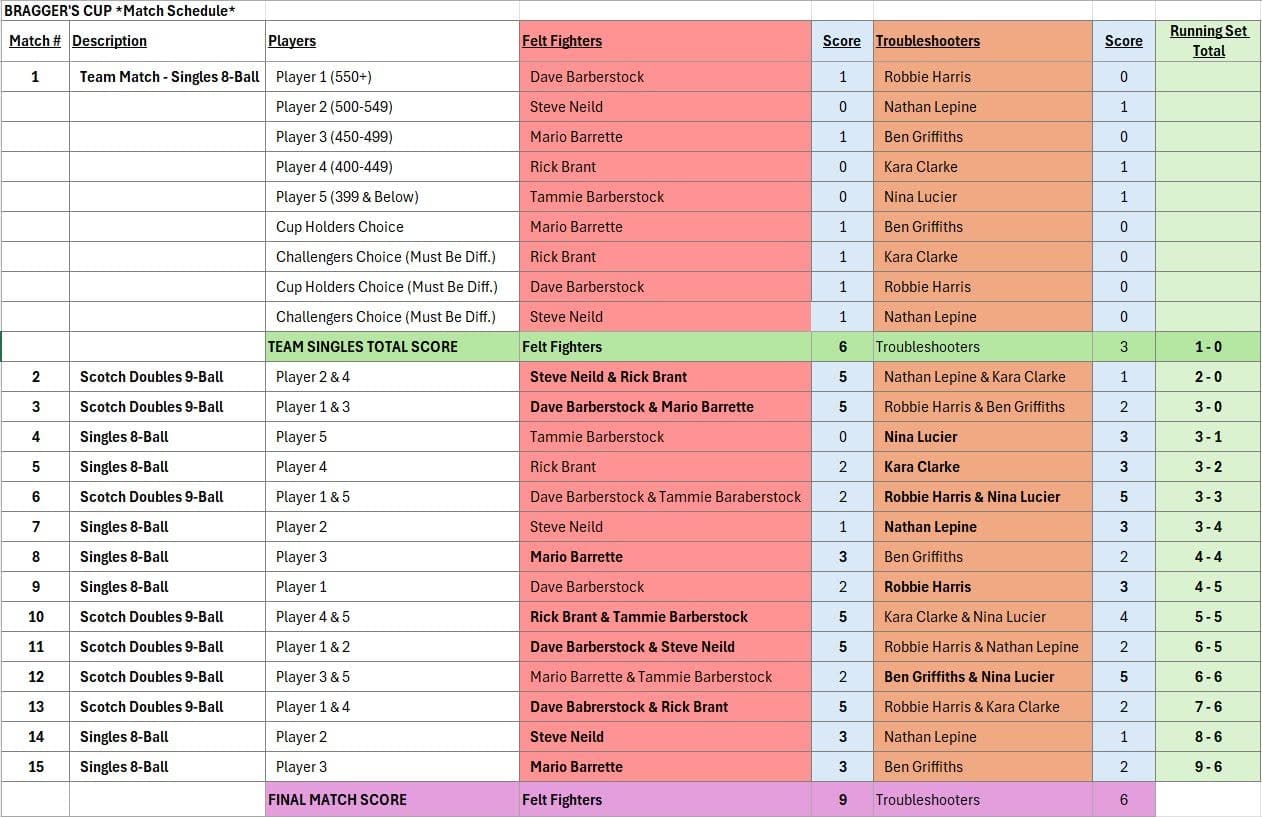1262x817 pixels.
Task: Click the "5 - 5" running set total
Action: 1208,617
